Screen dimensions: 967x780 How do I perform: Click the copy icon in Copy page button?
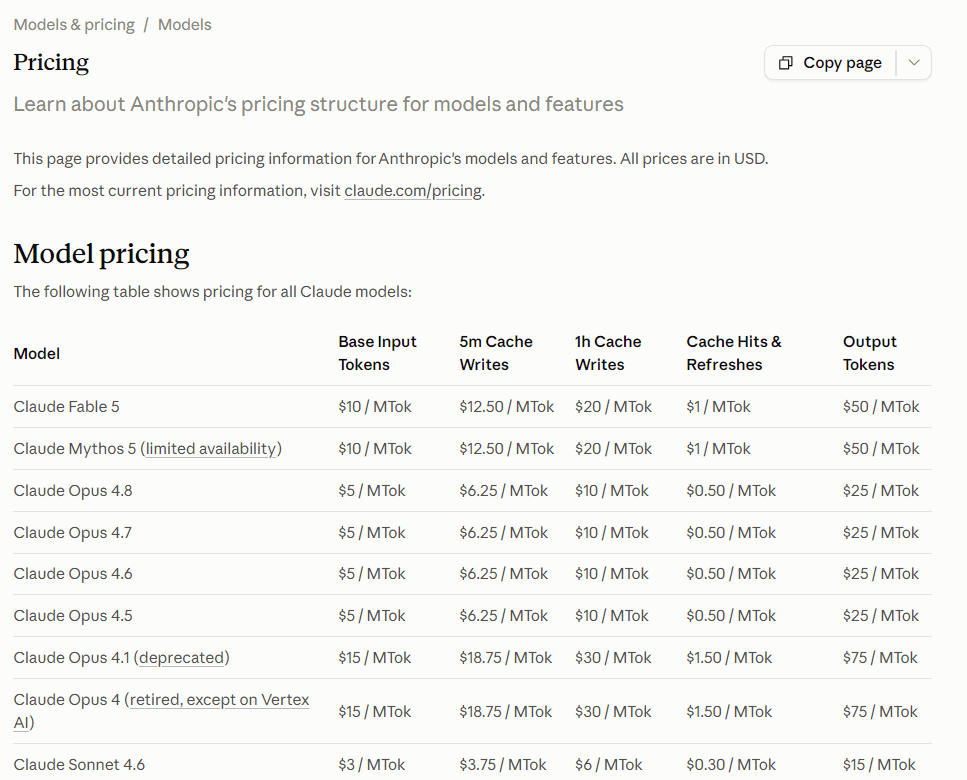(x=785, y=63)
